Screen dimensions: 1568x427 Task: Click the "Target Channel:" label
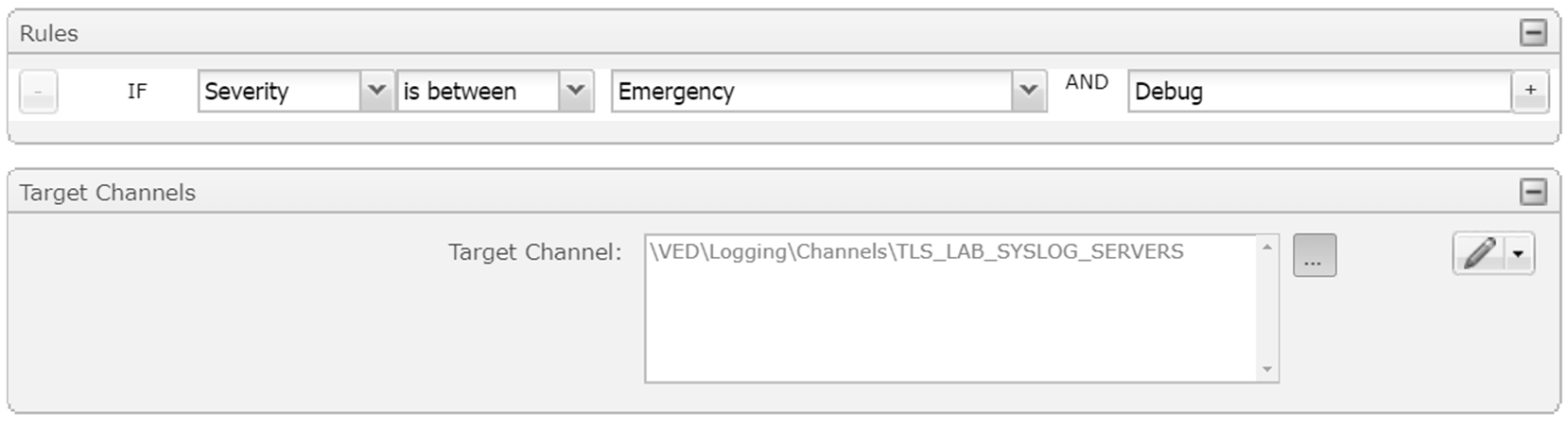click(534, 252)
